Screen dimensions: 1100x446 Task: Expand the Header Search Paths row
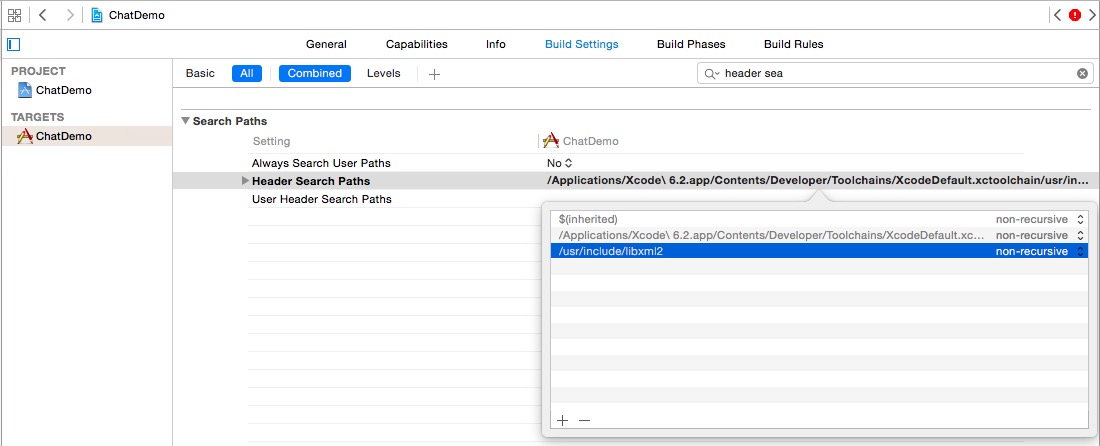245,181
